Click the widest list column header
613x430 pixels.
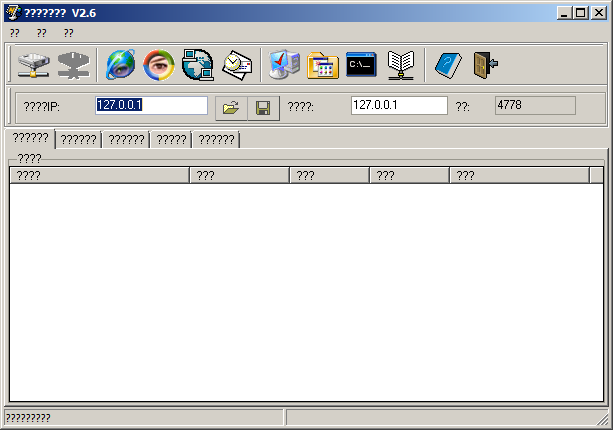pyautogui.click(x=99, y=175)
